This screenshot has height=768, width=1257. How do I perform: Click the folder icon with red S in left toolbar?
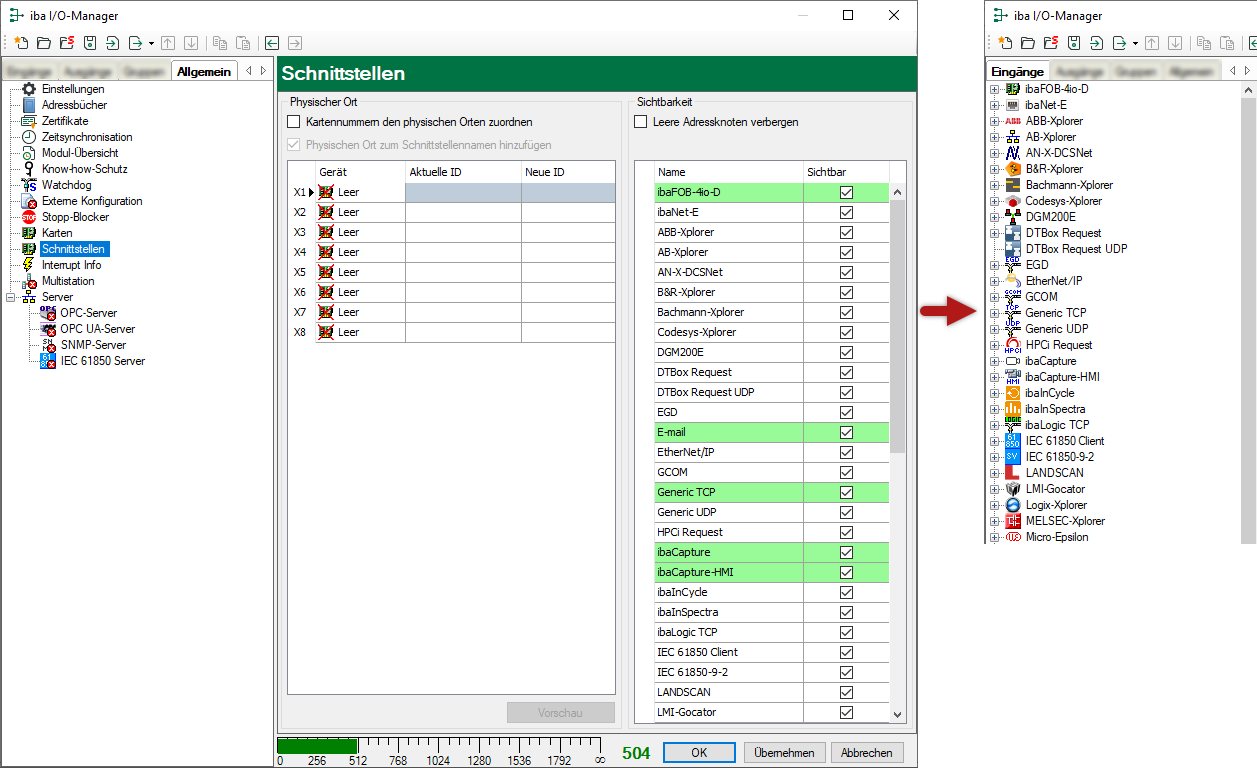[x=67, y=43]
